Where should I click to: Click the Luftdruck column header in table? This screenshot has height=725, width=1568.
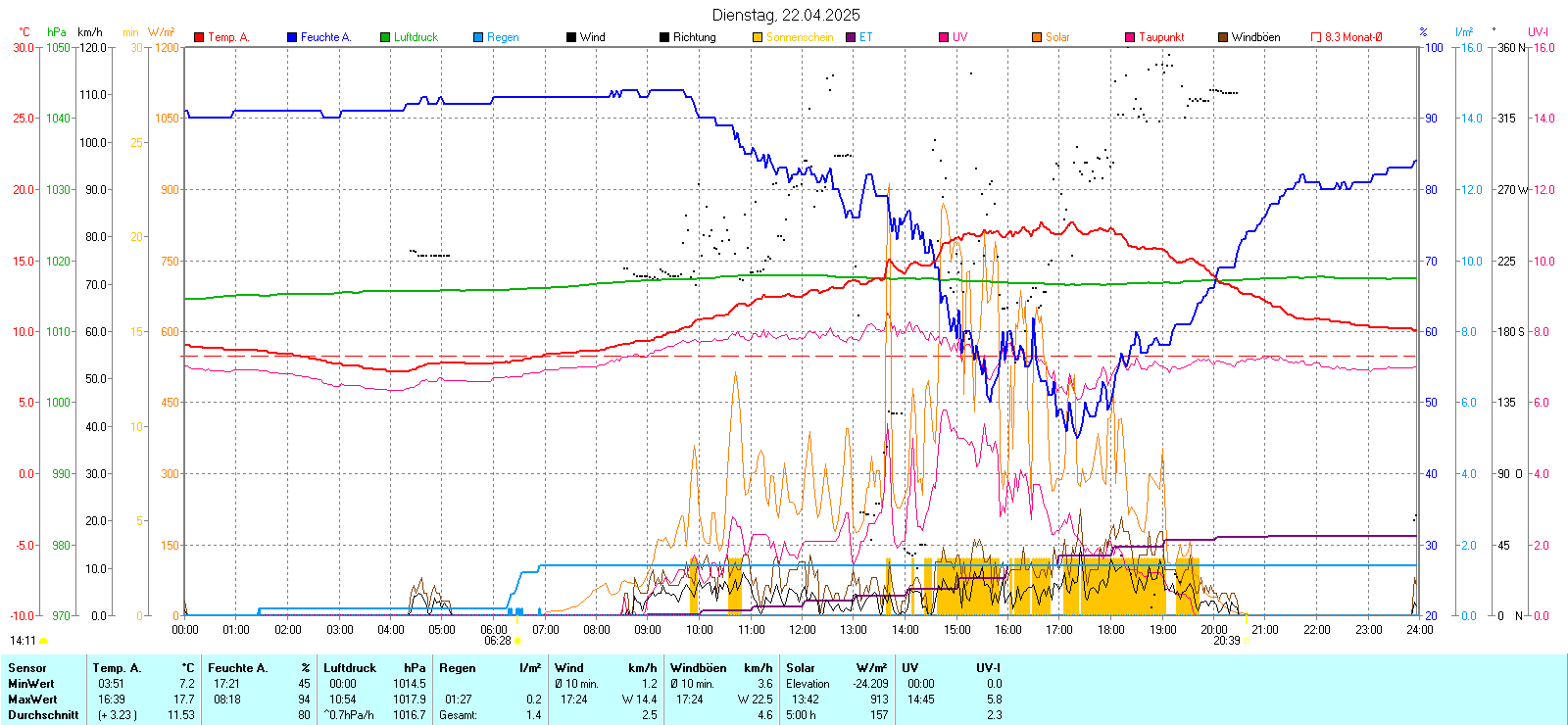(x=350, y=668)
